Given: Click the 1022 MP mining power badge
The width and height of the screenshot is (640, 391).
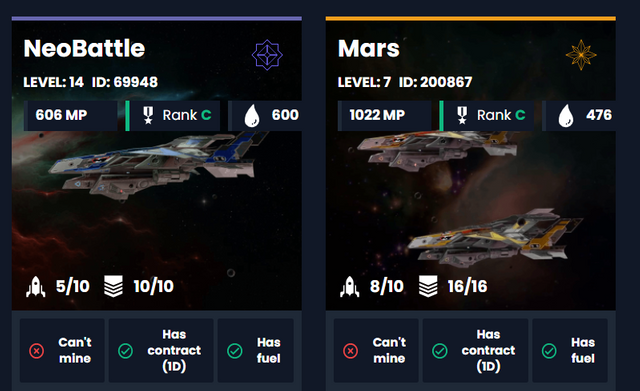Looking at the screenshot, I should 384,116.
